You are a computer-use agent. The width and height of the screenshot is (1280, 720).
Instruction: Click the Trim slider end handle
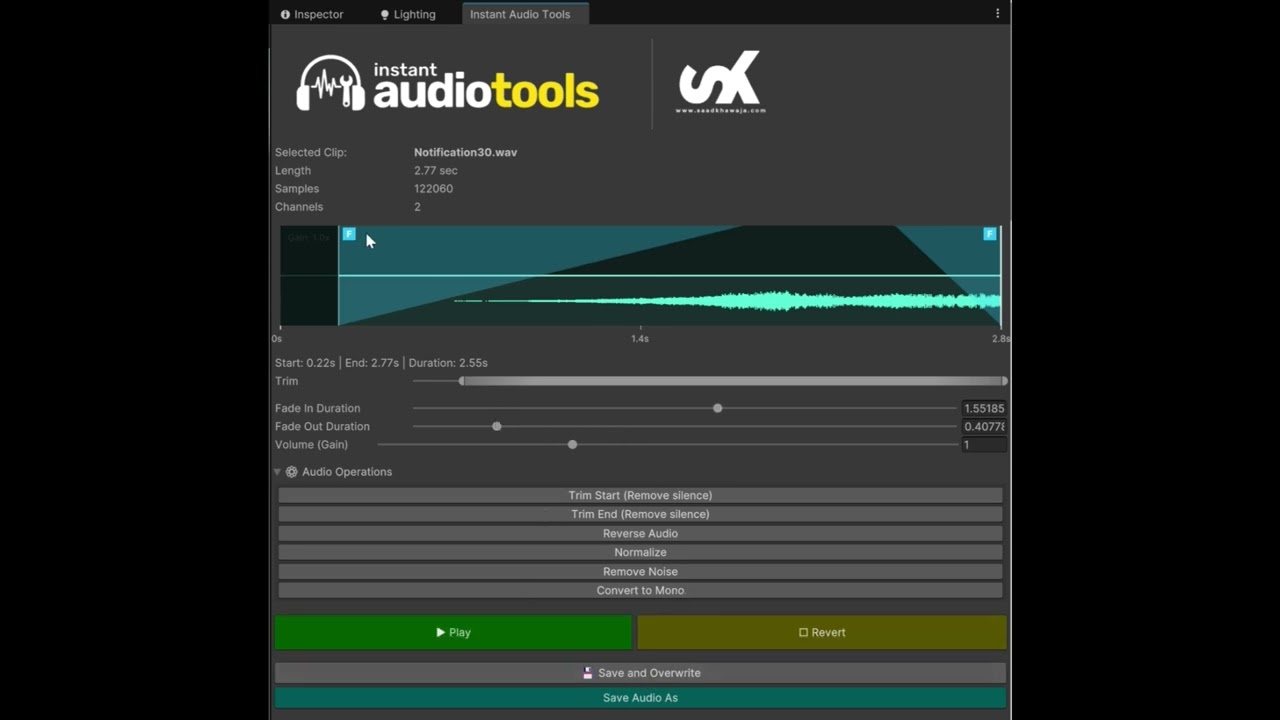pos(1003,381)
